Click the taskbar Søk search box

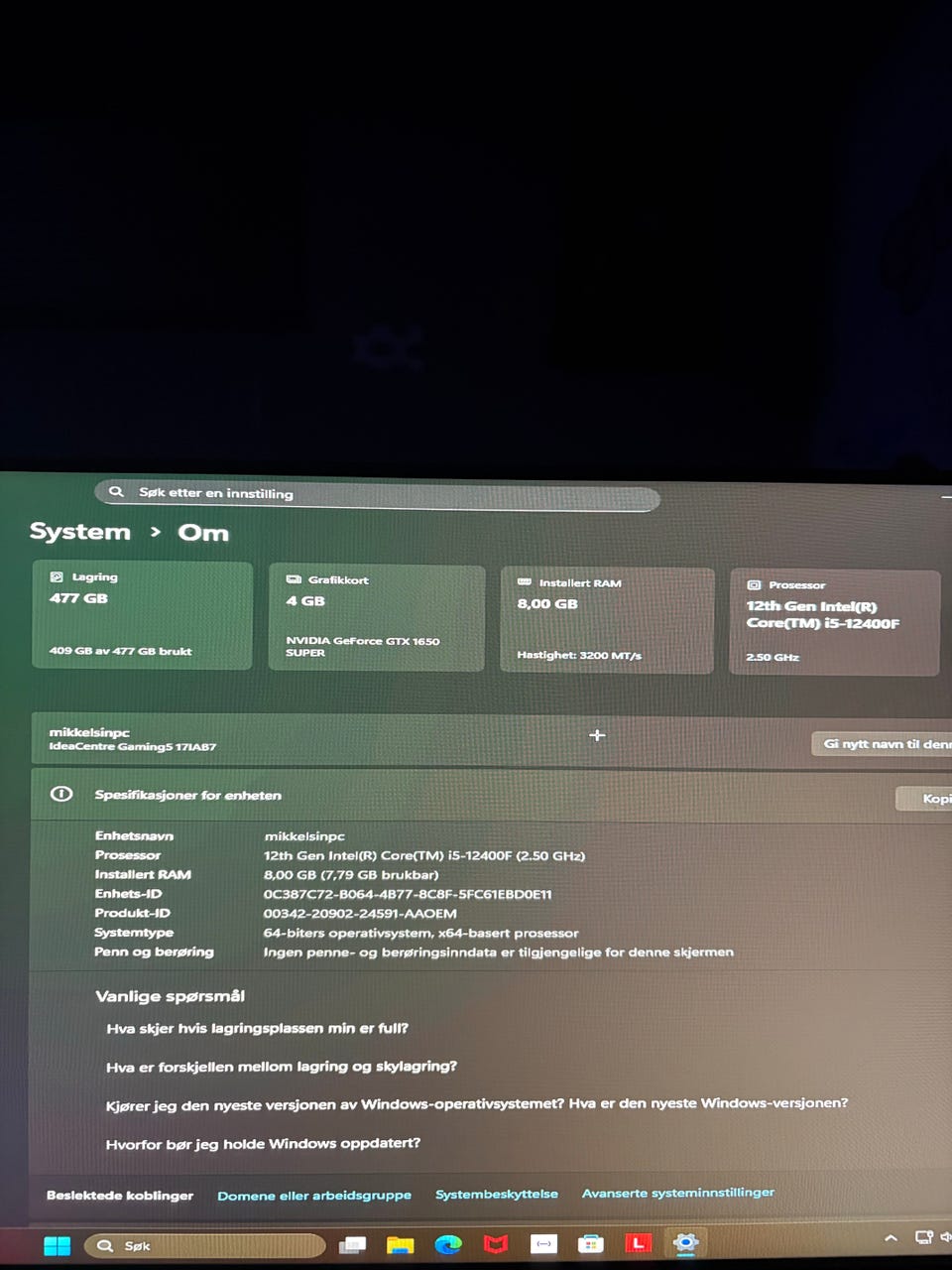click(205, 1245)
